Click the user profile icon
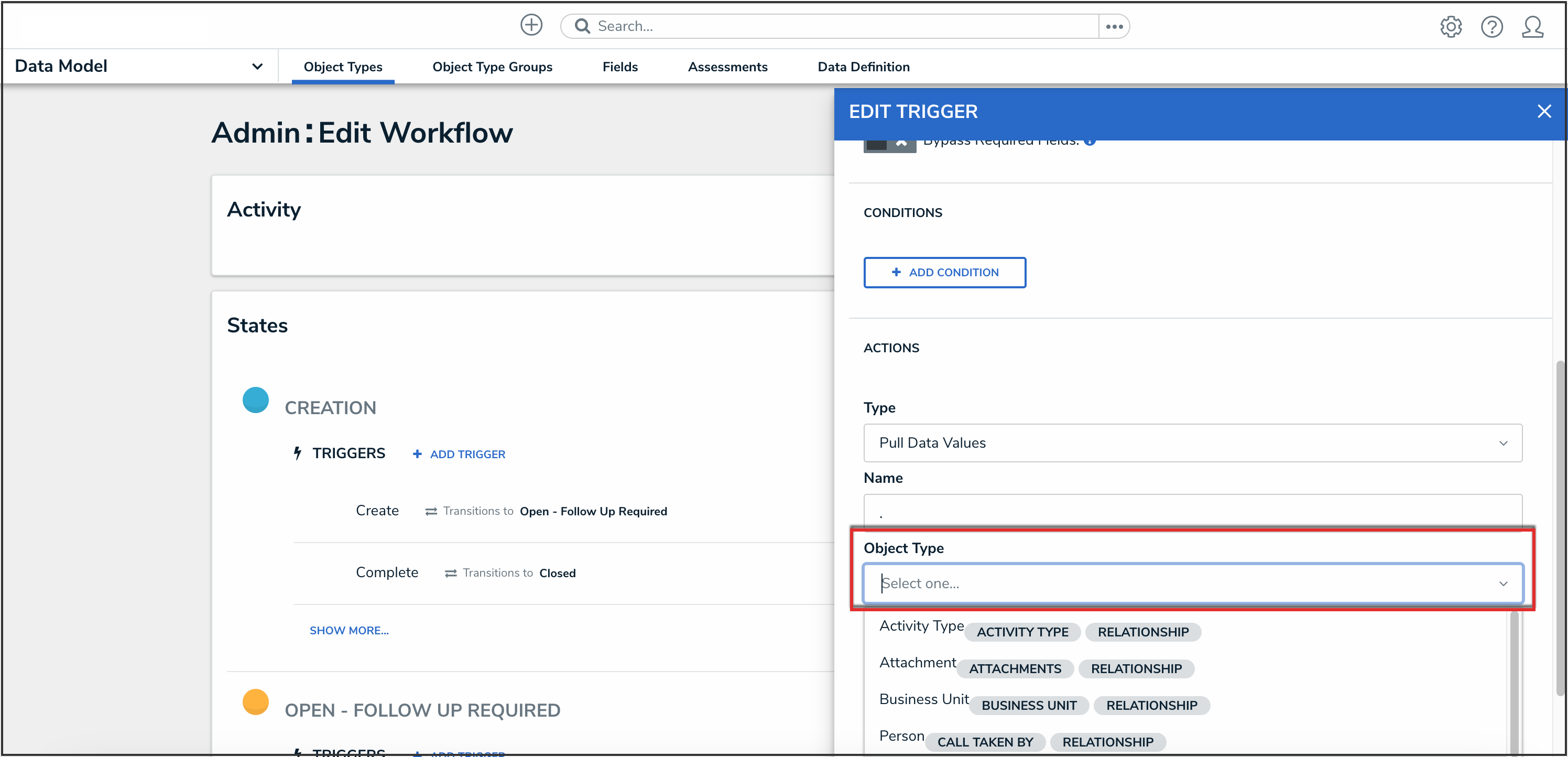The width and height of the screenshot is (1568, 757). coord(1532,26)
